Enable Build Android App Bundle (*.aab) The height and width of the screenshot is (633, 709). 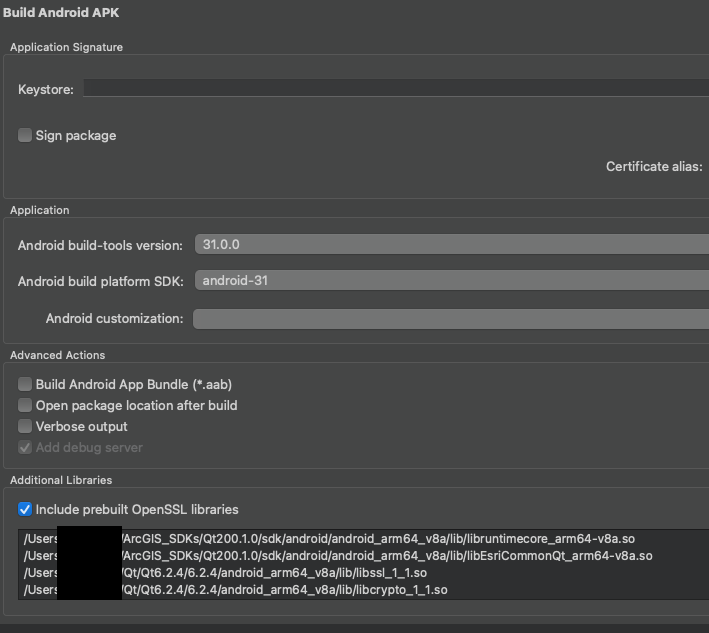click(x=25, y=384)
